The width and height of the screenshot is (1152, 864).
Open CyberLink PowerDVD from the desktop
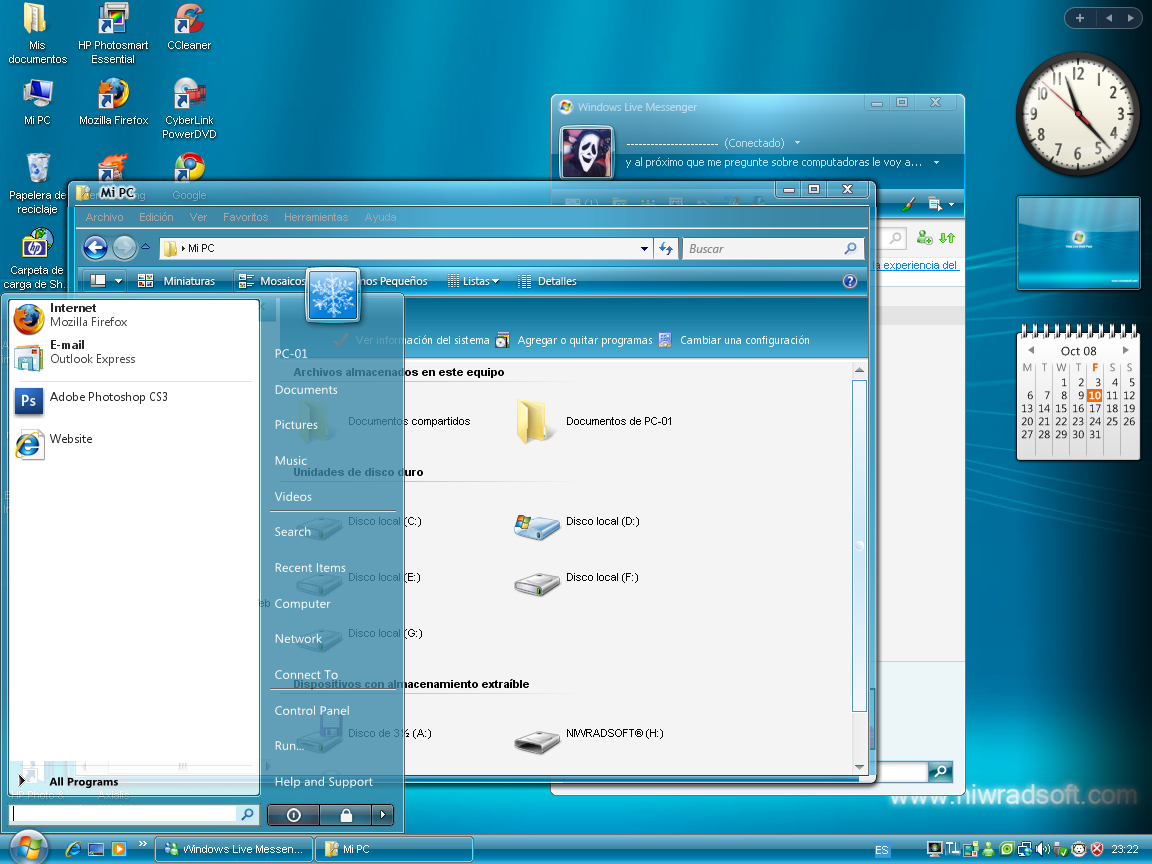pos(188,95)
